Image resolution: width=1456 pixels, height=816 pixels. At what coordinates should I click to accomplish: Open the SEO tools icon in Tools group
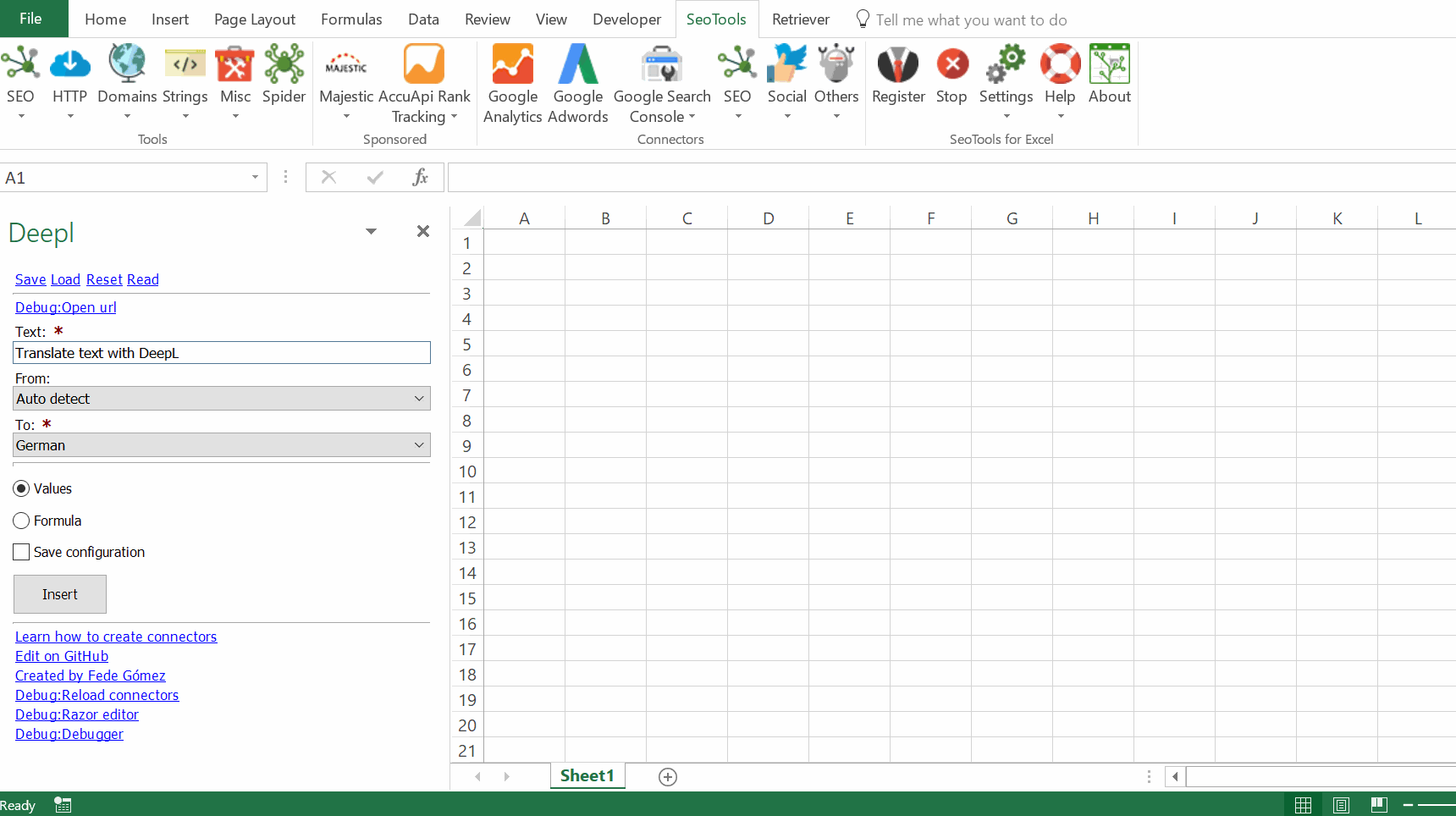click(x=20, y=64)
